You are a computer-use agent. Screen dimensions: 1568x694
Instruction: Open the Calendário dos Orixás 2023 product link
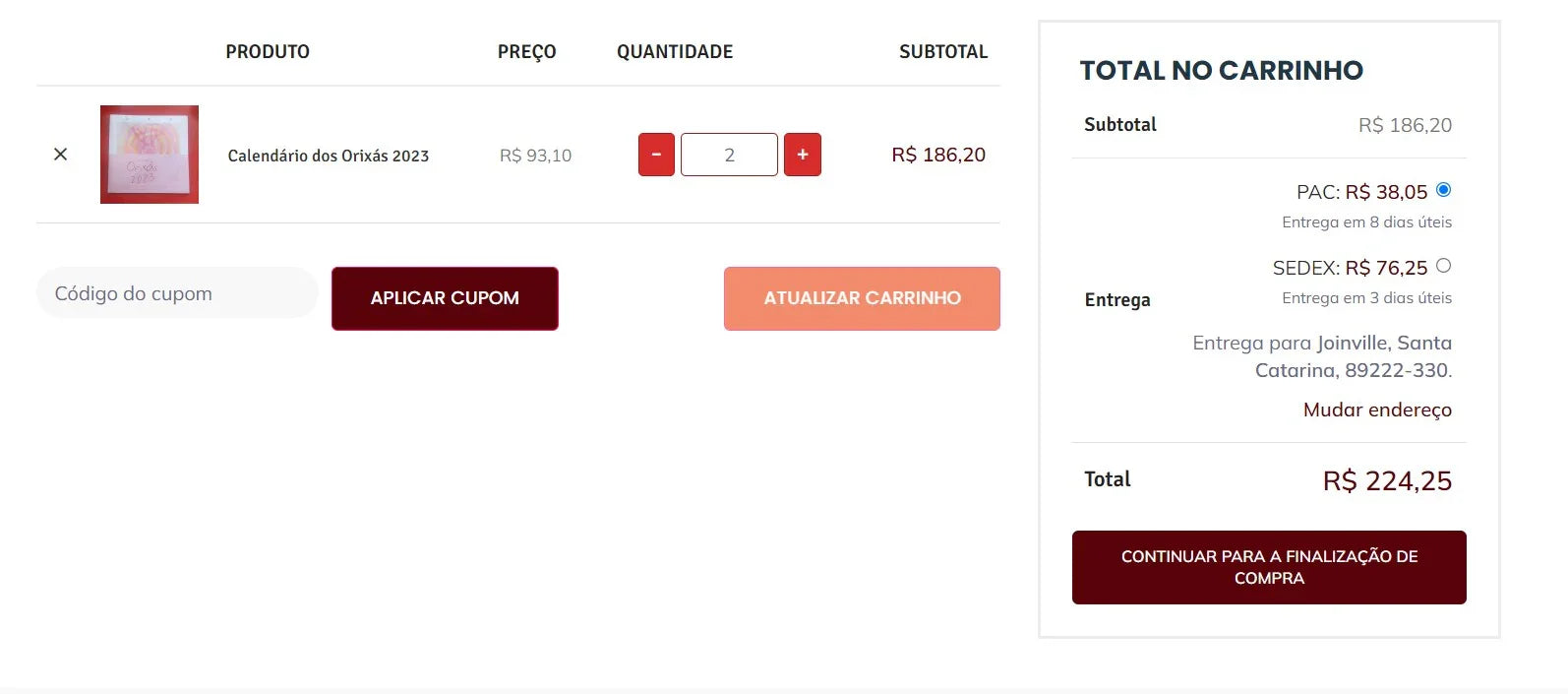(329, 156)
